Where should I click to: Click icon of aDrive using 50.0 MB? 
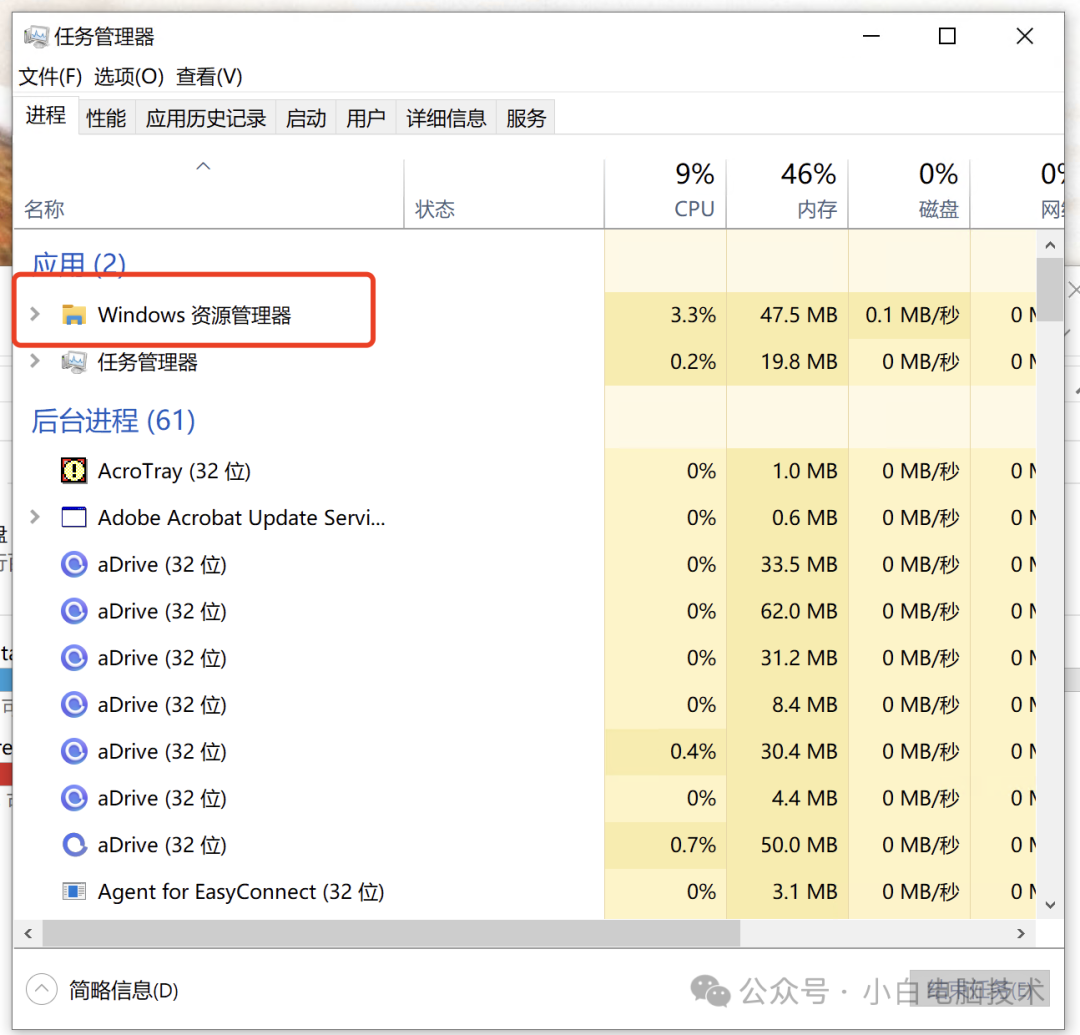click(x=74, y=845)
